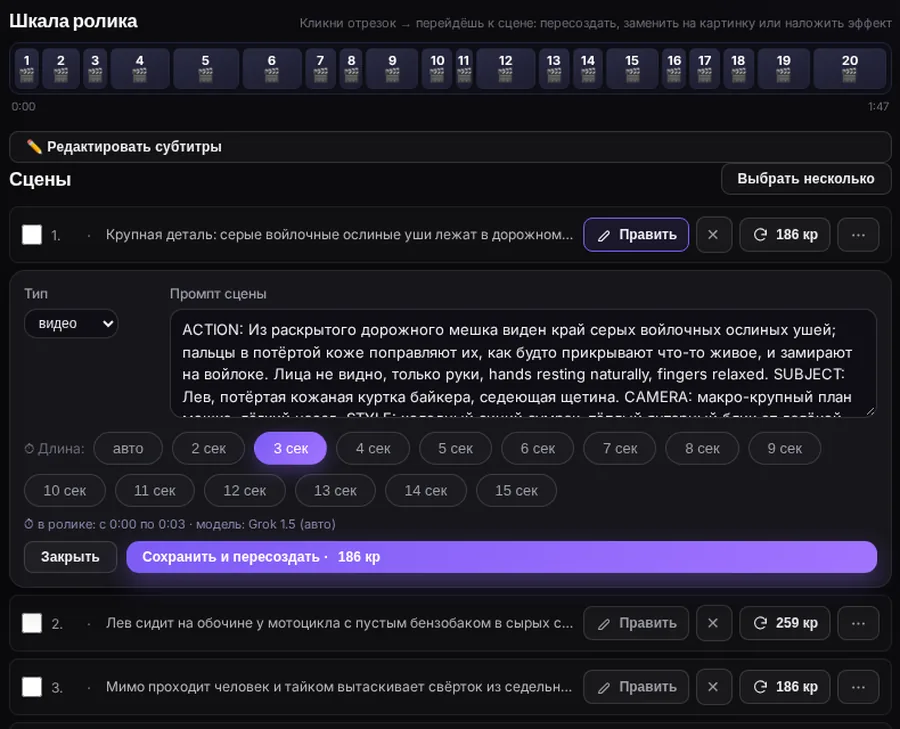
Task: Choose 5 сек duration
Action: tap(455, 448)
